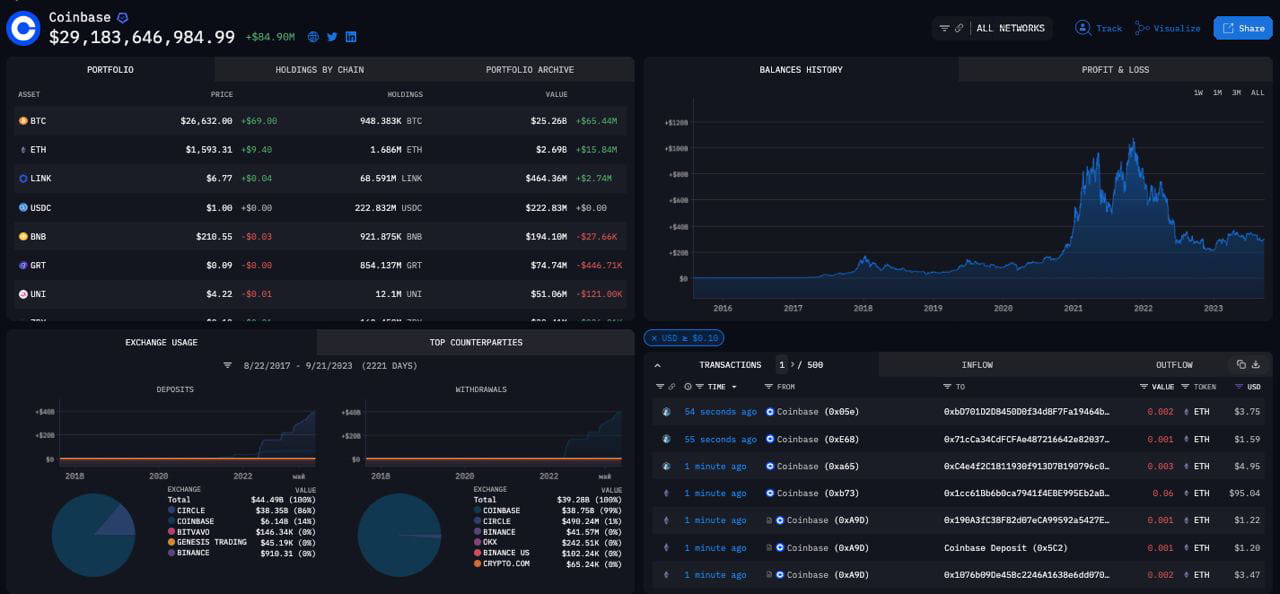This screenshot has width=1280, height=594.
Task: Click the transactions page number field
Action: pos(781,365)
